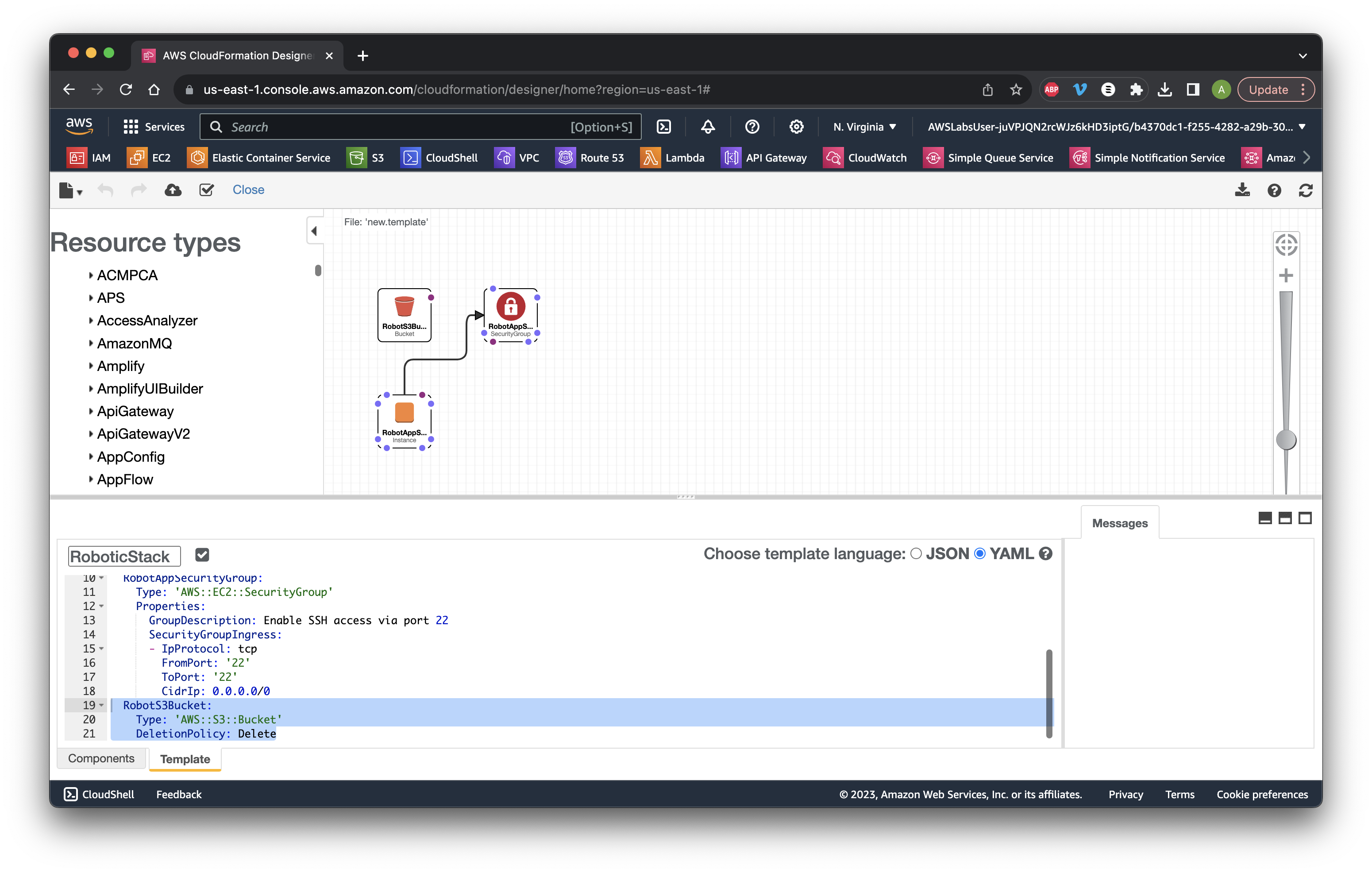Viewport: 1372px width, 873px height.
Task: Minimize the editor pane icon
Action: point(1265,518)
